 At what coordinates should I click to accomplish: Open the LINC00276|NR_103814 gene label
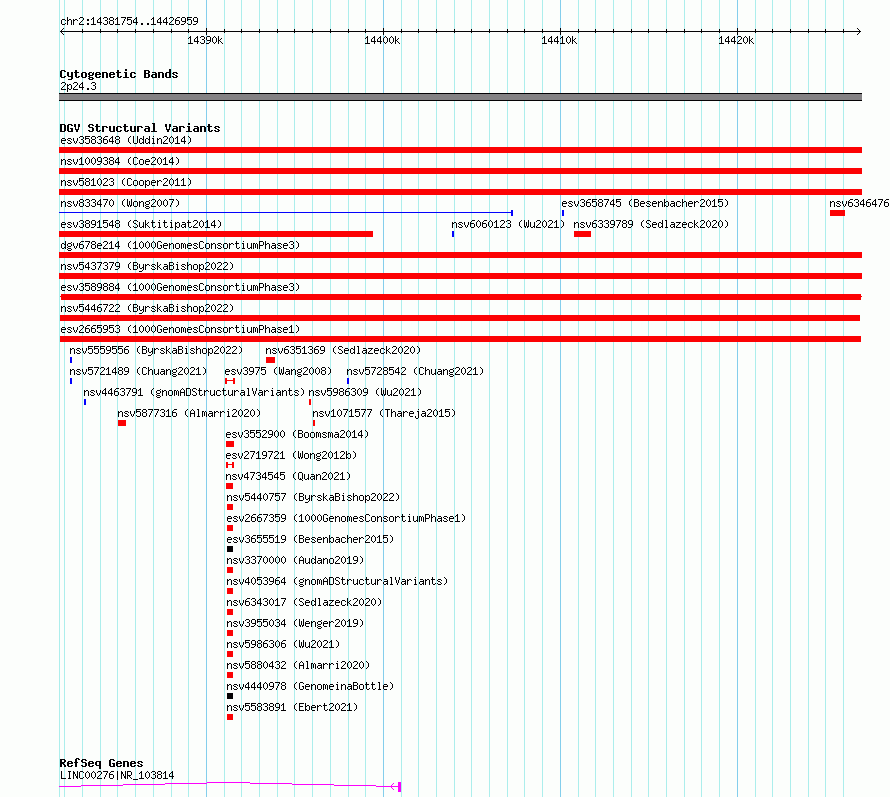[117, 775]
